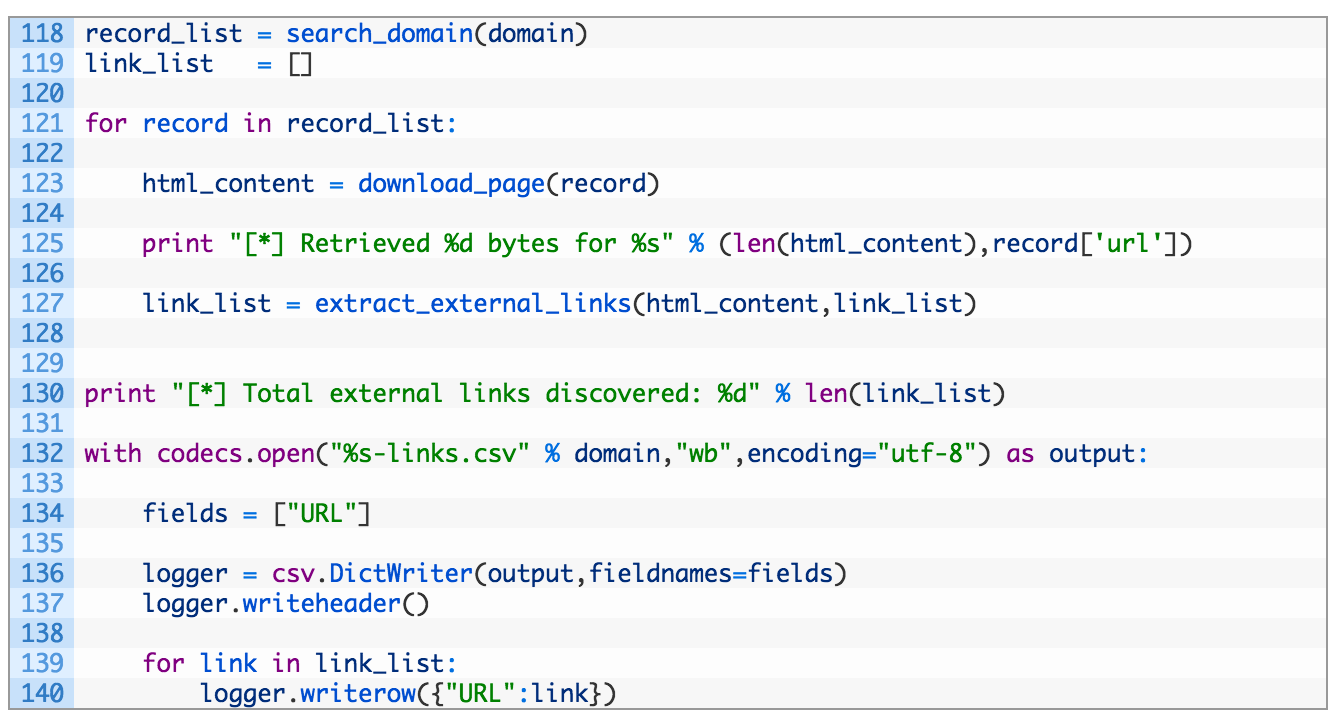Select line number 119 in gutter
Viewport: 1336px width, 722px height.
(42, 64)
